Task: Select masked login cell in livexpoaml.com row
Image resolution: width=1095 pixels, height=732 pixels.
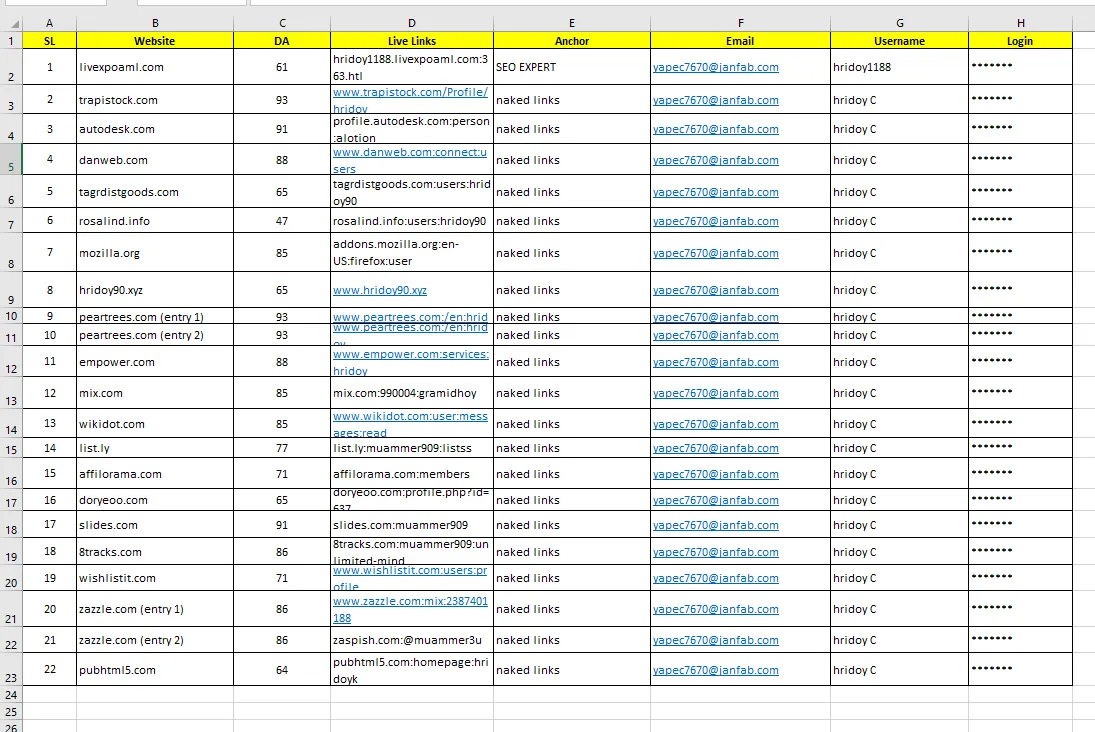Action: point(1020,67)
